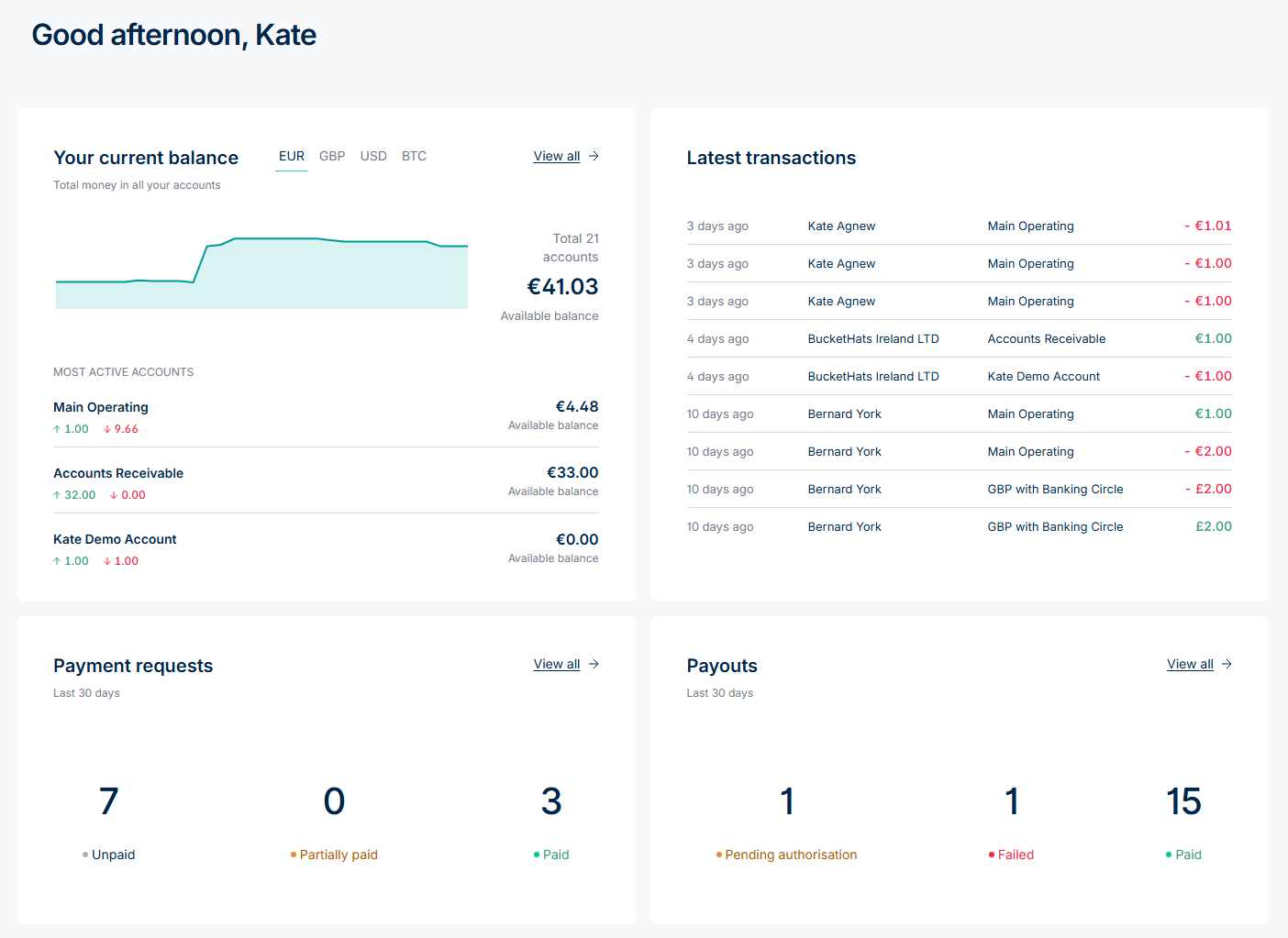Click arrow icon beside balance View all

point(594,156)
